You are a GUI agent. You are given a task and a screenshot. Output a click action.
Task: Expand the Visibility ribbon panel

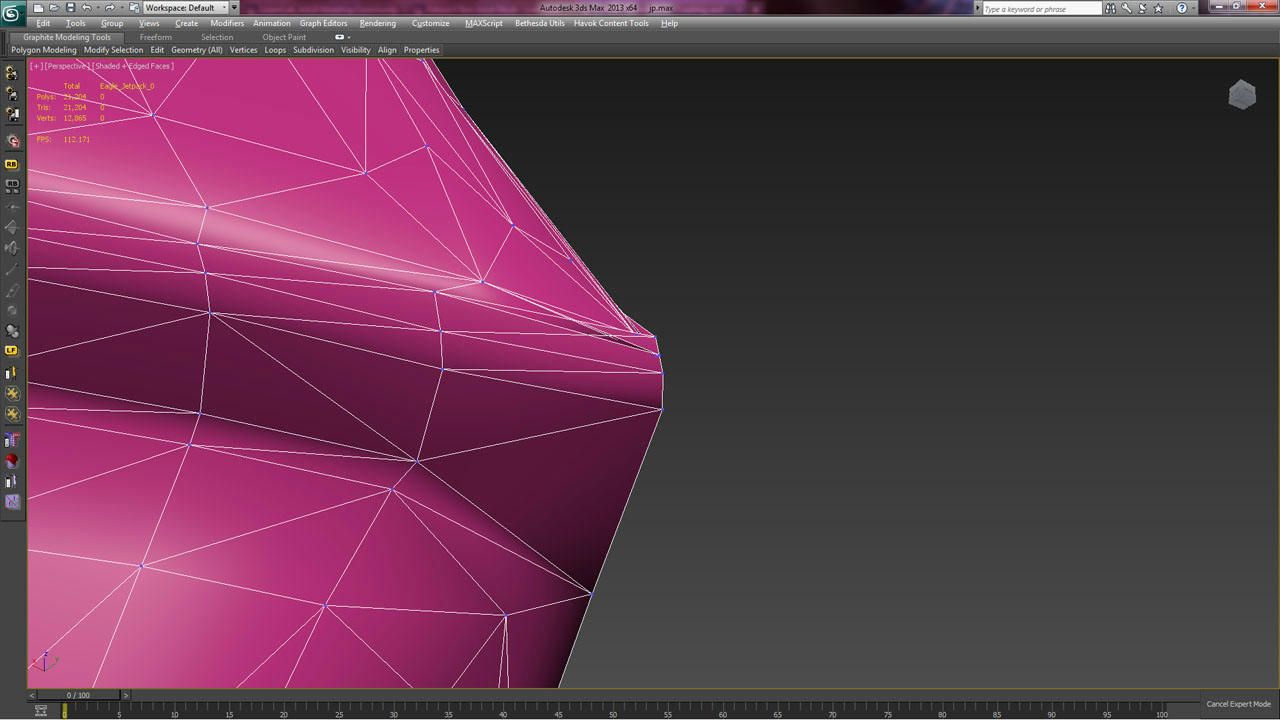tap(355, 50)
